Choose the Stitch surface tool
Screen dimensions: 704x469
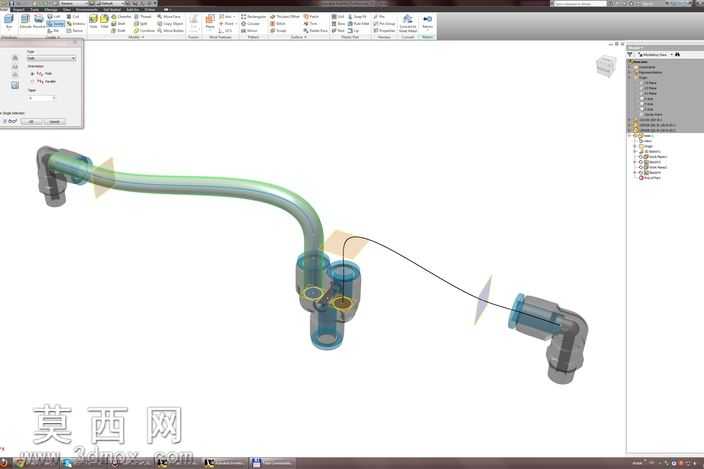278,24
